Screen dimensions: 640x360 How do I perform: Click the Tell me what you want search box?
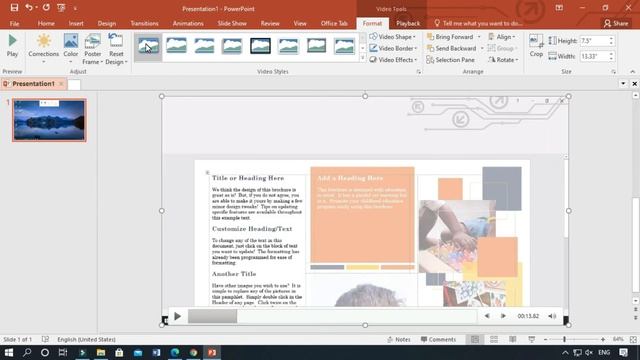478,23
